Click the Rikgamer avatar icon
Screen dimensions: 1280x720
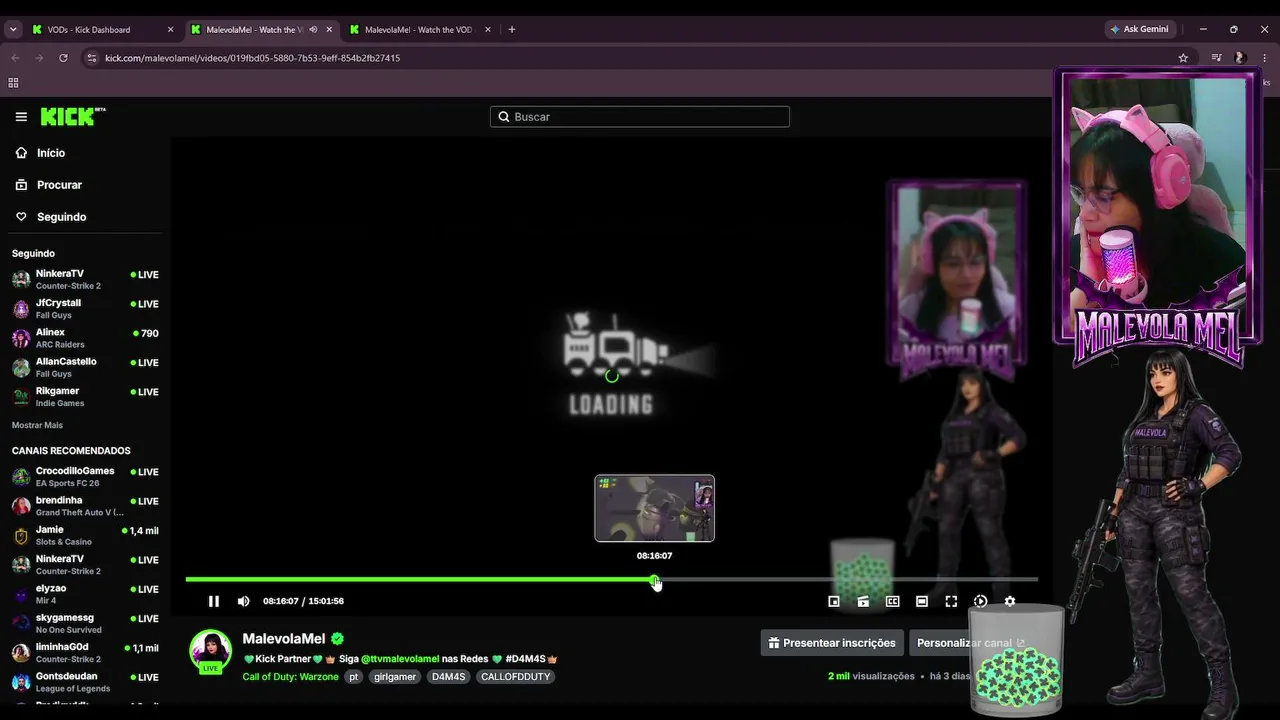pyautogui.click(x=21, y=397)
